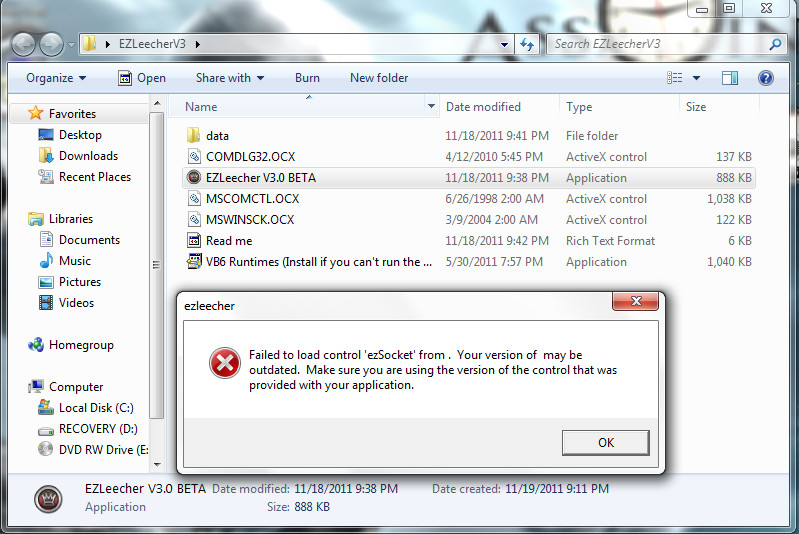799x534 pixels.
Task: Close the ezleecher error dialog
Action: click(x=635, y=301)
